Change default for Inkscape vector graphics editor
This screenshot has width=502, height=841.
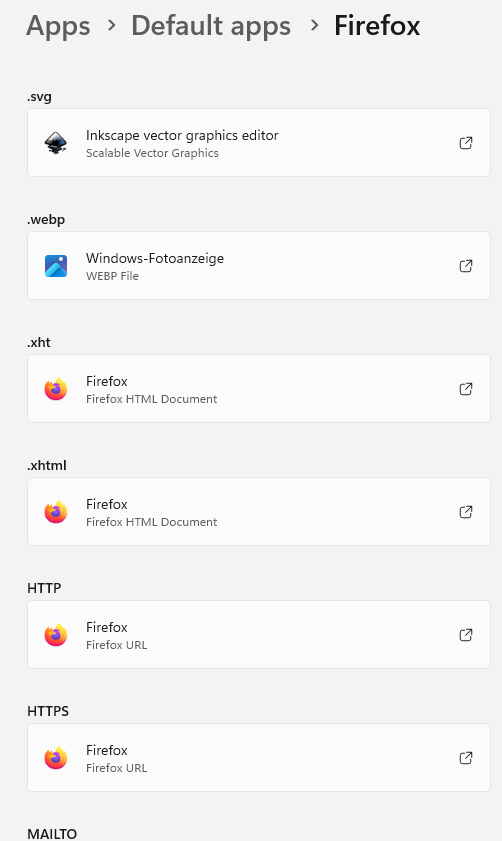(x=259, y=143)
